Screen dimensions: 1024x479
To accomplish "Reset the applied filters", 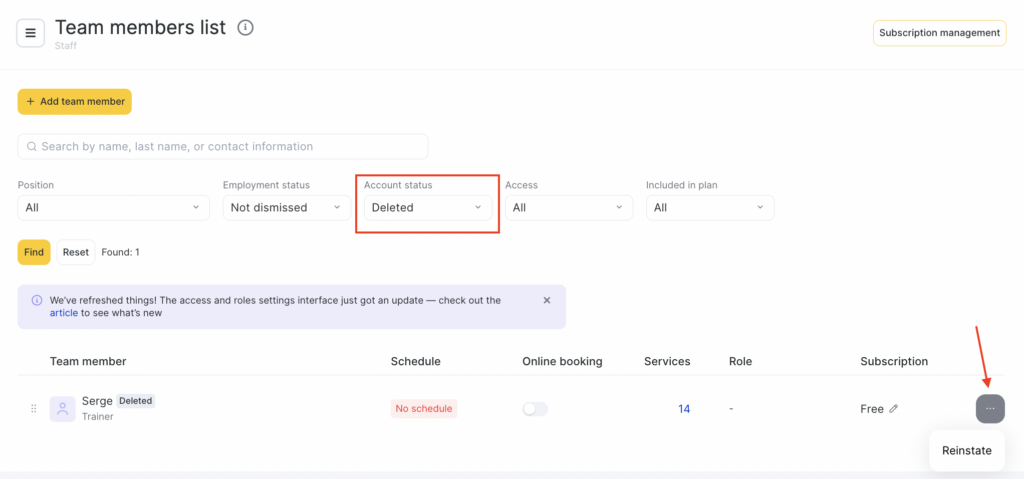I will tap(76, 252).
